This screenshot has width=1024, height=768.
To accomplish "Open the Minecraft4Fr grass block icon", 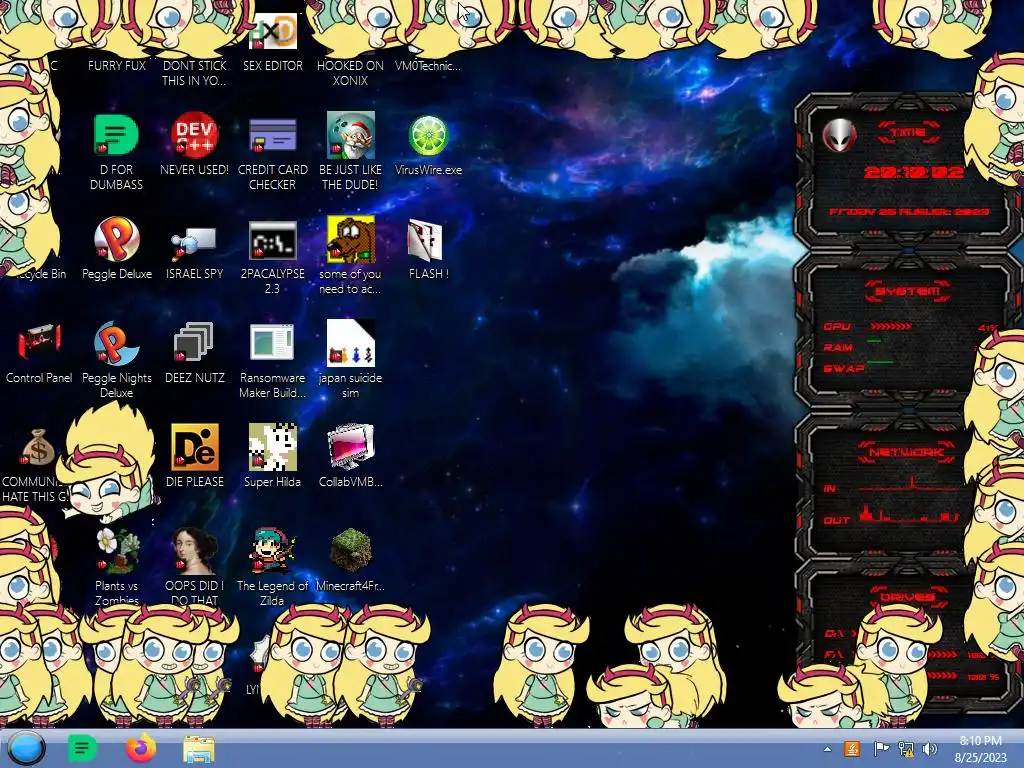I will pyautogui.click(x=351, y=550).
